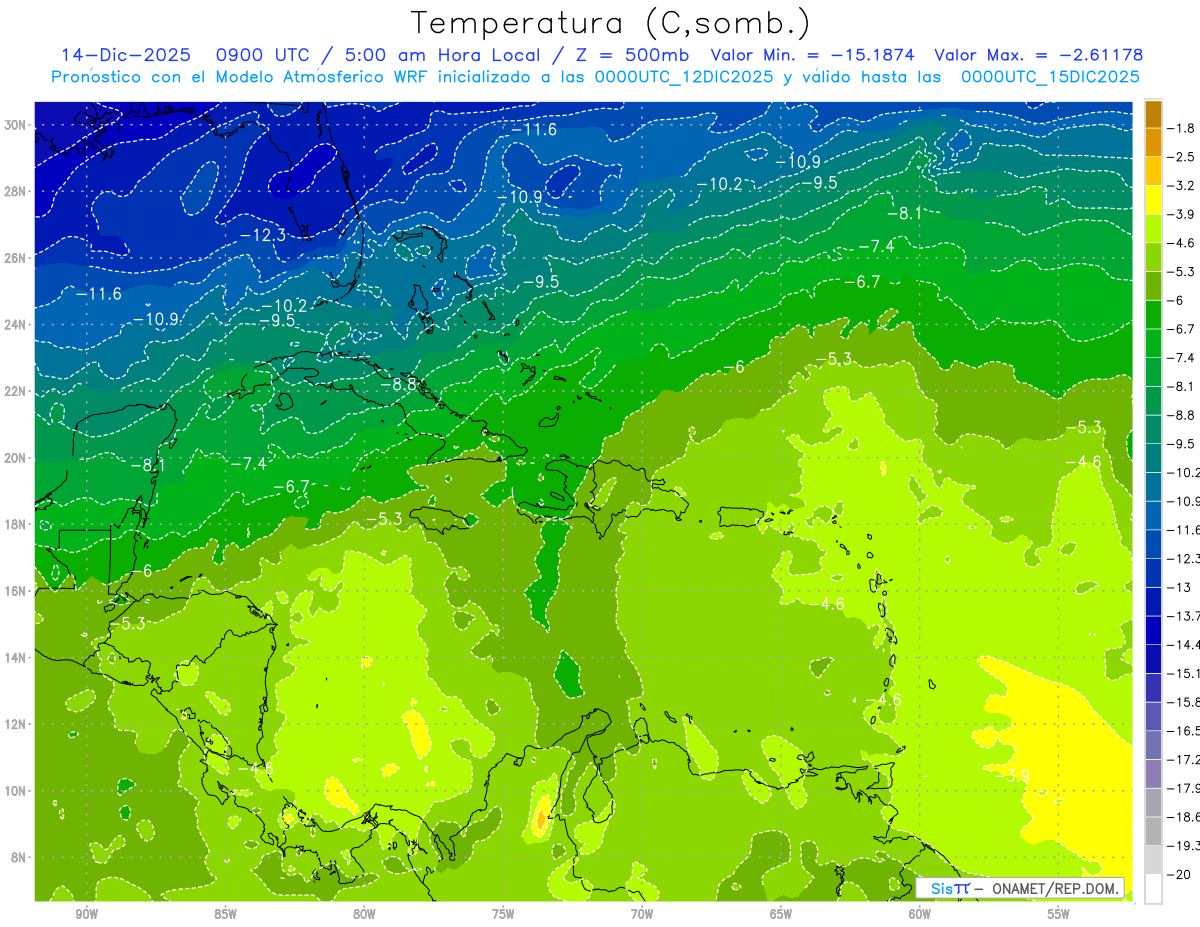Image resolution: width=1200 pixels, height=927 pixels.
Task: Click the -20 value on the color bar
Action: (1181, 874)
